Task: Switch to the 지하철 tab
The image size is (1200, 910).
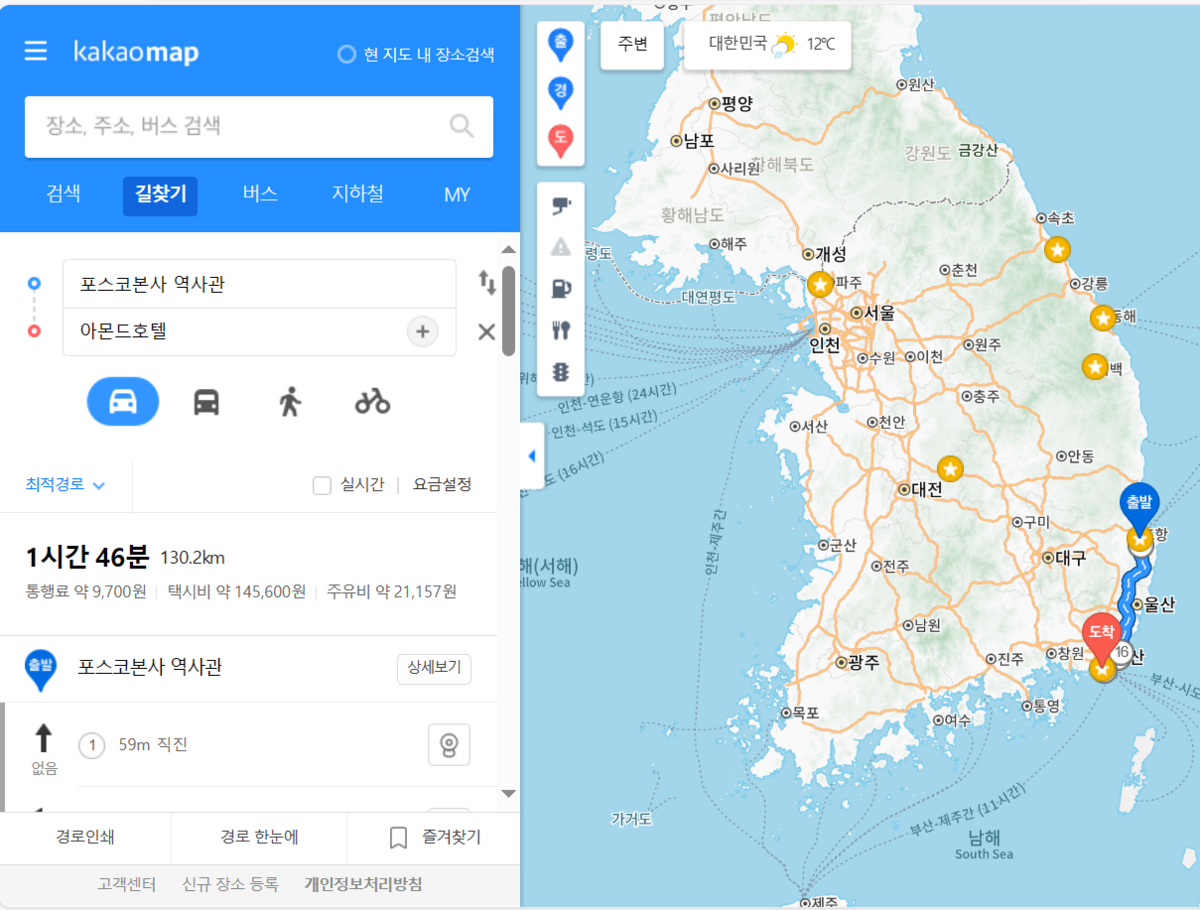Action: point(357,195)
